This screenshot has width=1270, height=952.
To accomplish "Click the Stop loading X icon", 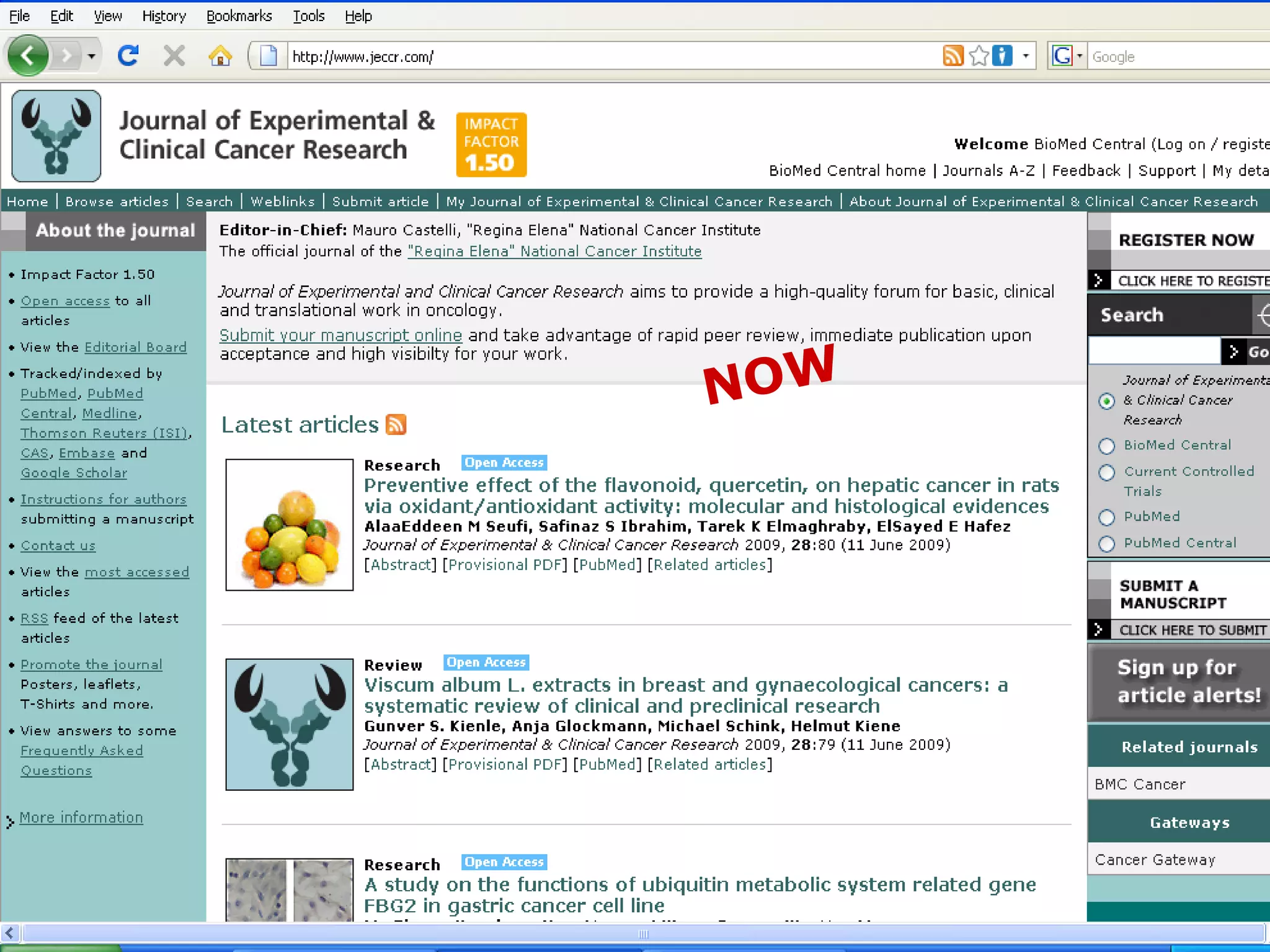I will pos(174,56).
